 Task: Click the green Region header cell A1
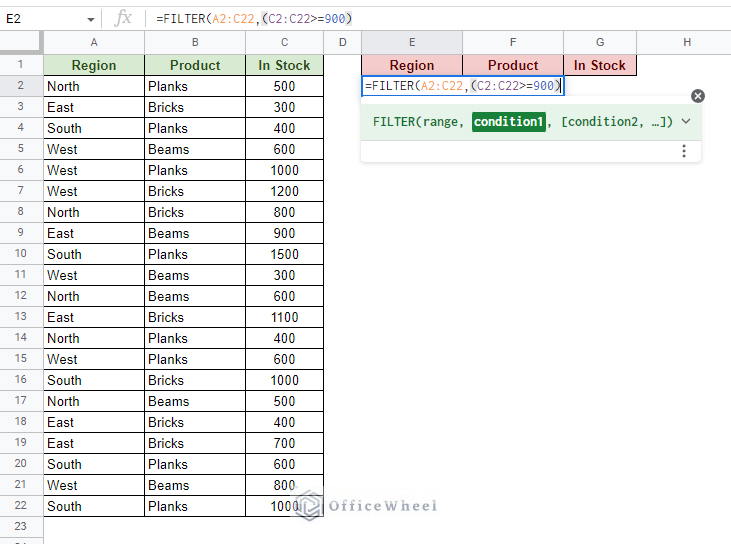pyautogui.click(x=94, y=65)
